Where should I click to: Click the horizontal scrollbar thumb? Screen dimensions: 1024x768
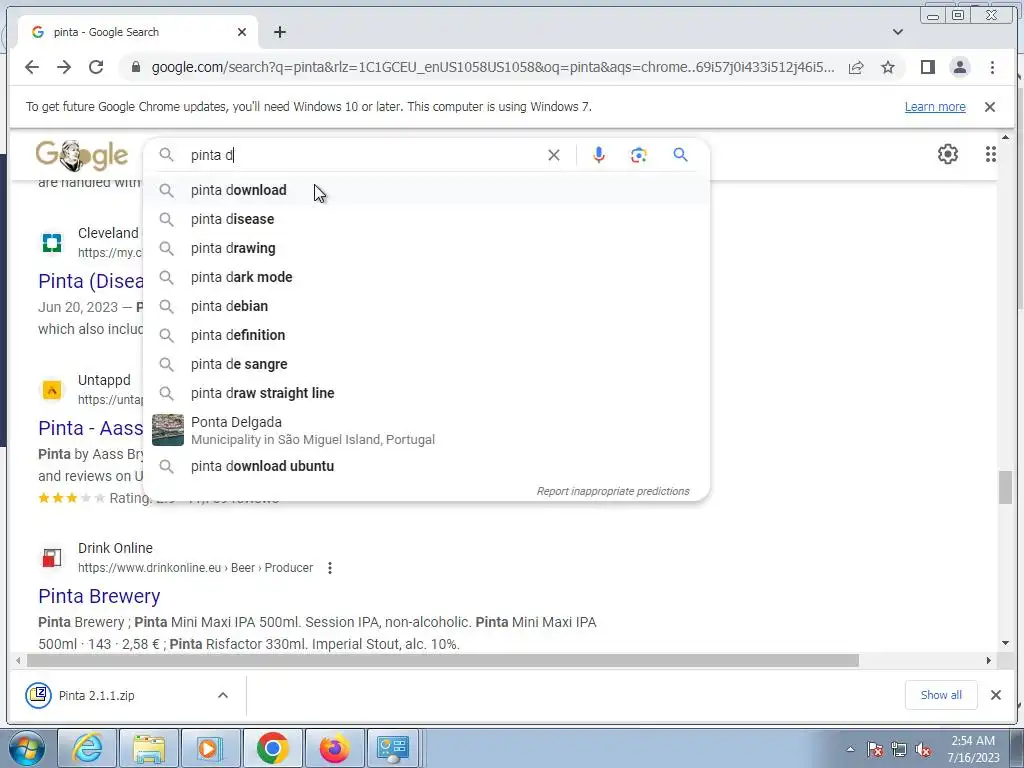click(443, 660)
